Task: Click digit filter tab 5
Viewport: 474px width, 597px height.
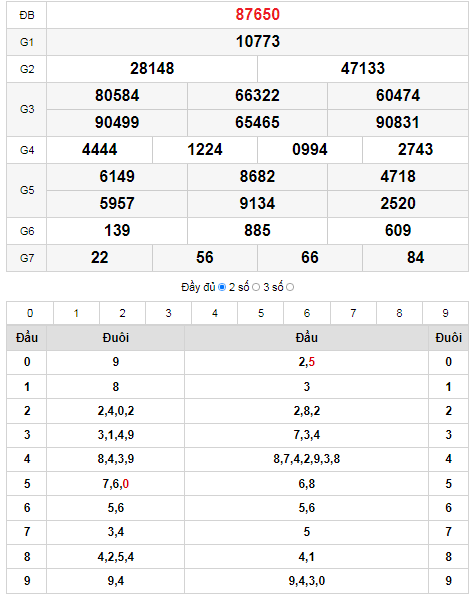Action: click(x=261, y=313)
